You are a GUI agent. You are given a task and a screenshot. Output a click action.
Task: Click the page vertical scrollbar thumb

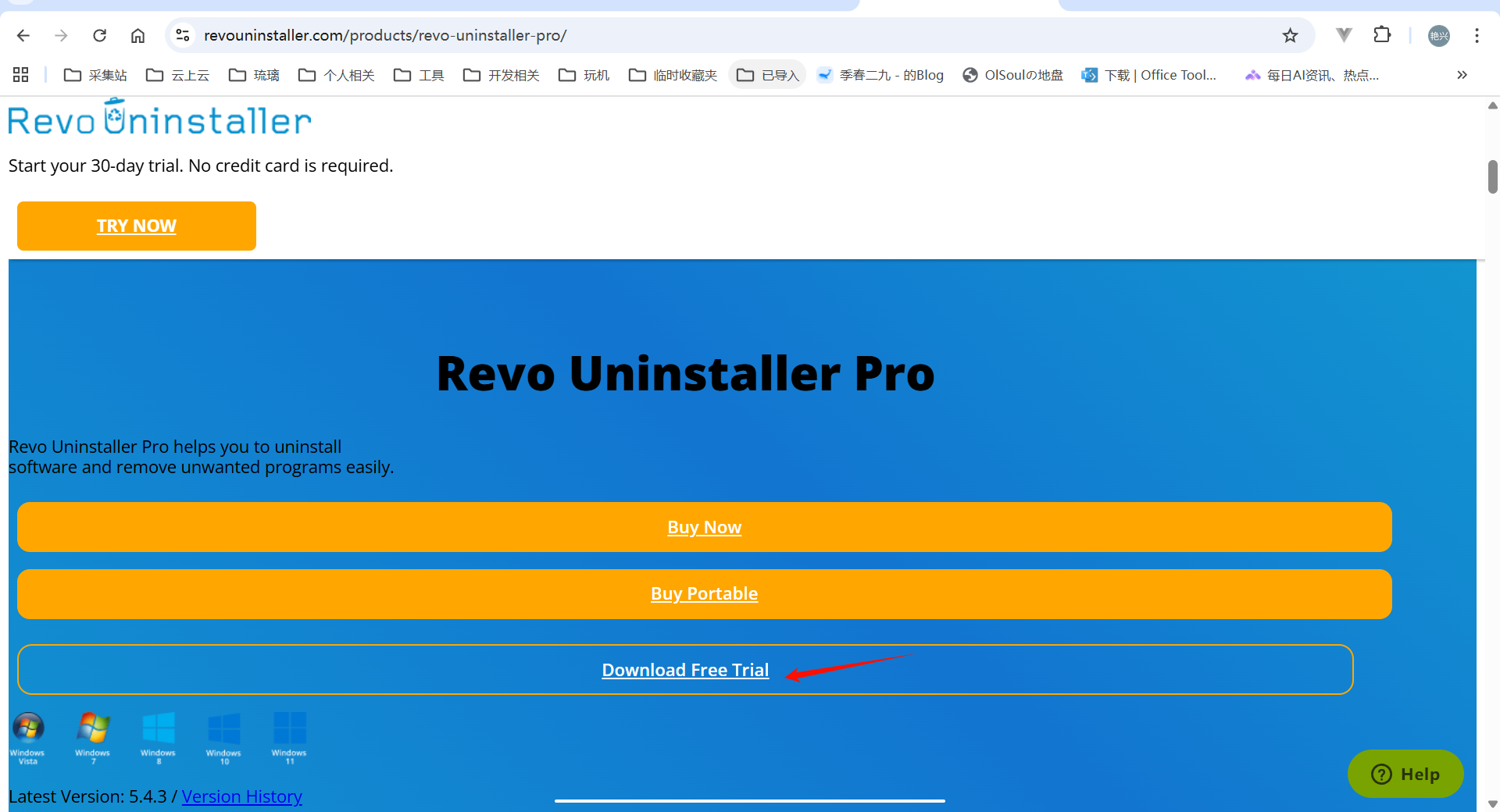click(x=1492, y=176)
